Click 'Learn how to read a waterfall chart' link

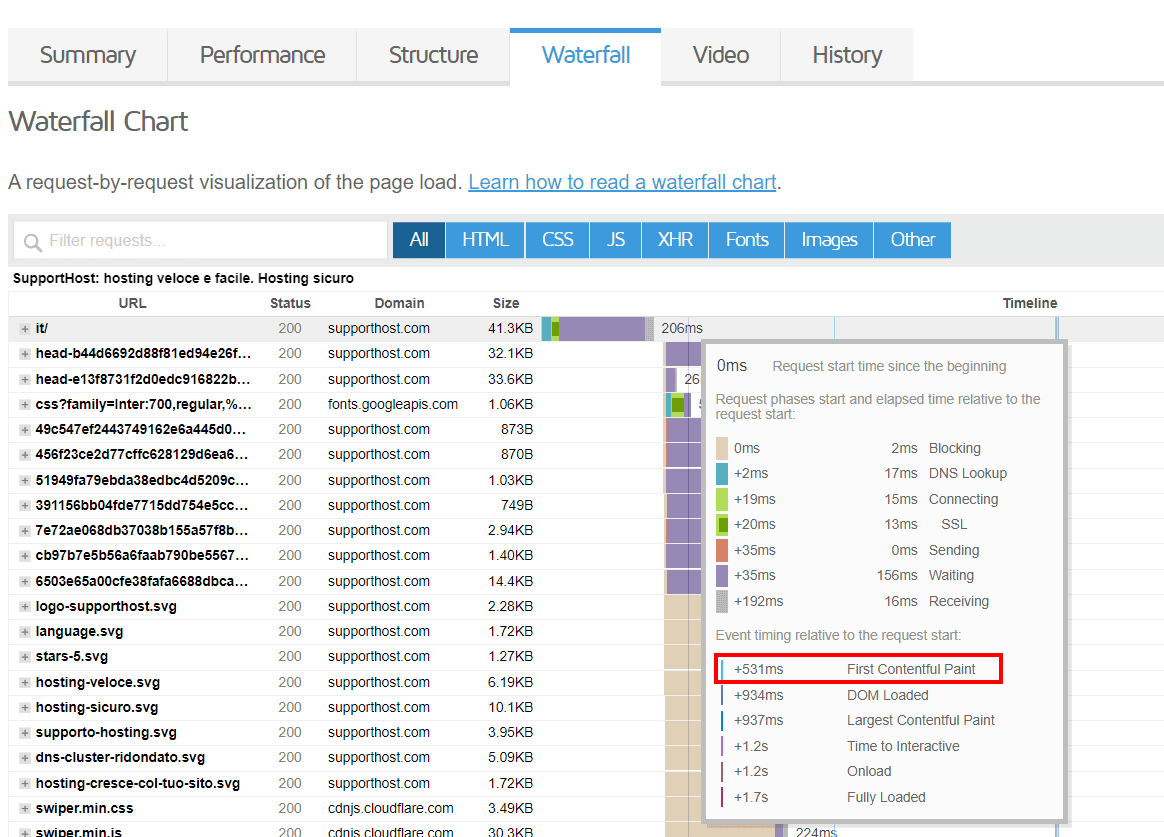coord(622,182)
